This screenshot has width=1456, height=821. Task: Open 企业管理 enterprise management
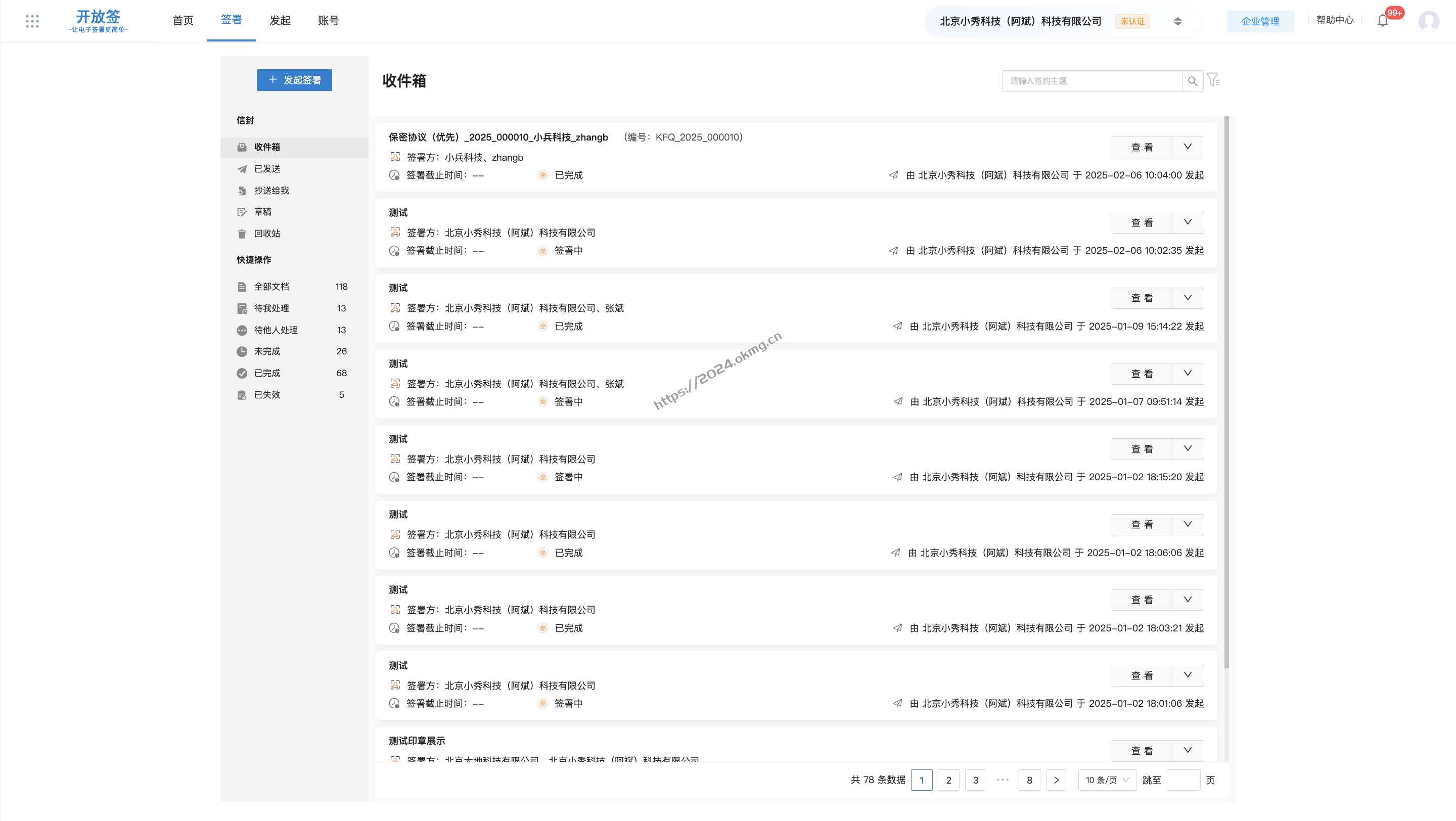point(1260,21)
